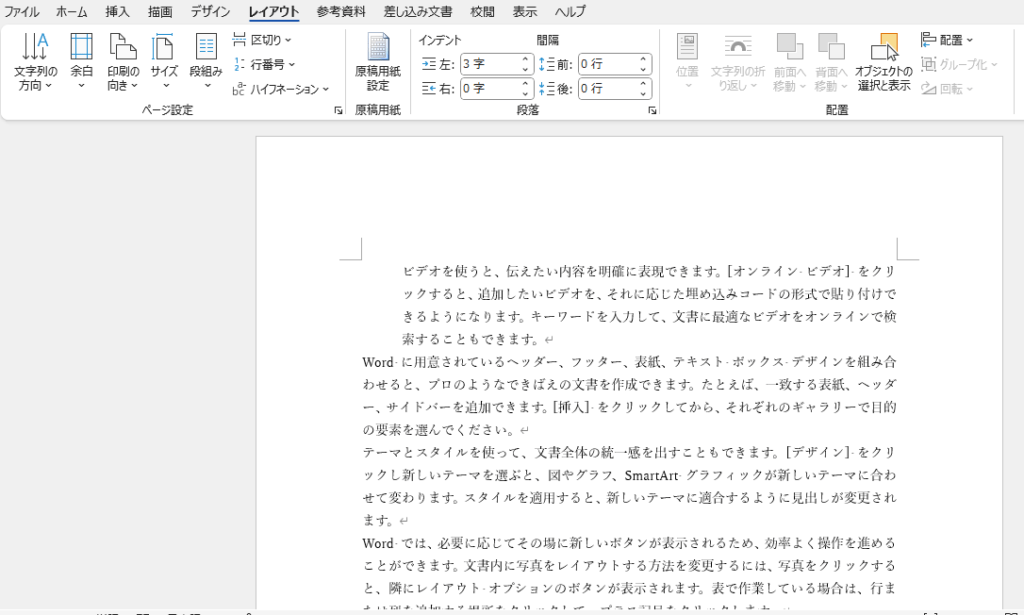1024x615 pixels.
Task: Decrease the right indent value
Action: coord(525,93)
